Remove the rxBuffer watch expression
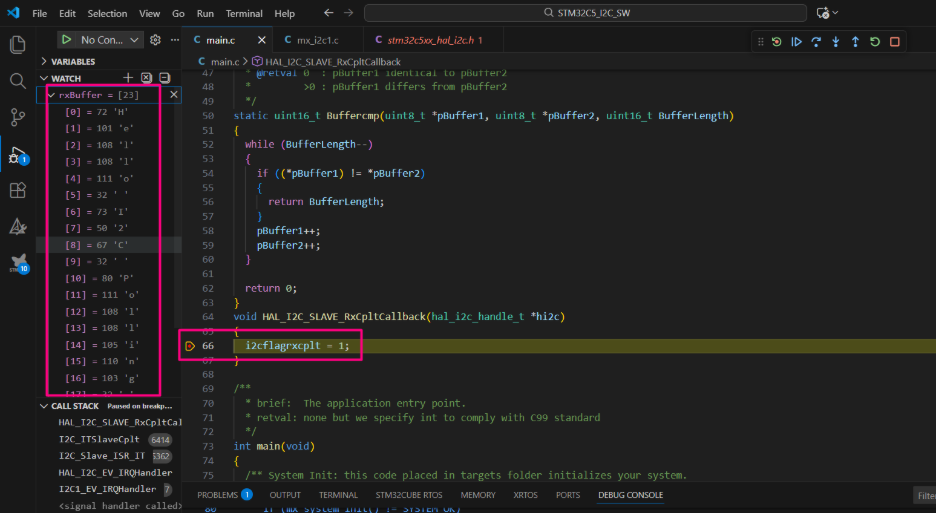Image resolution: width=936 pixels, height=513 pixels. point(173,95)
